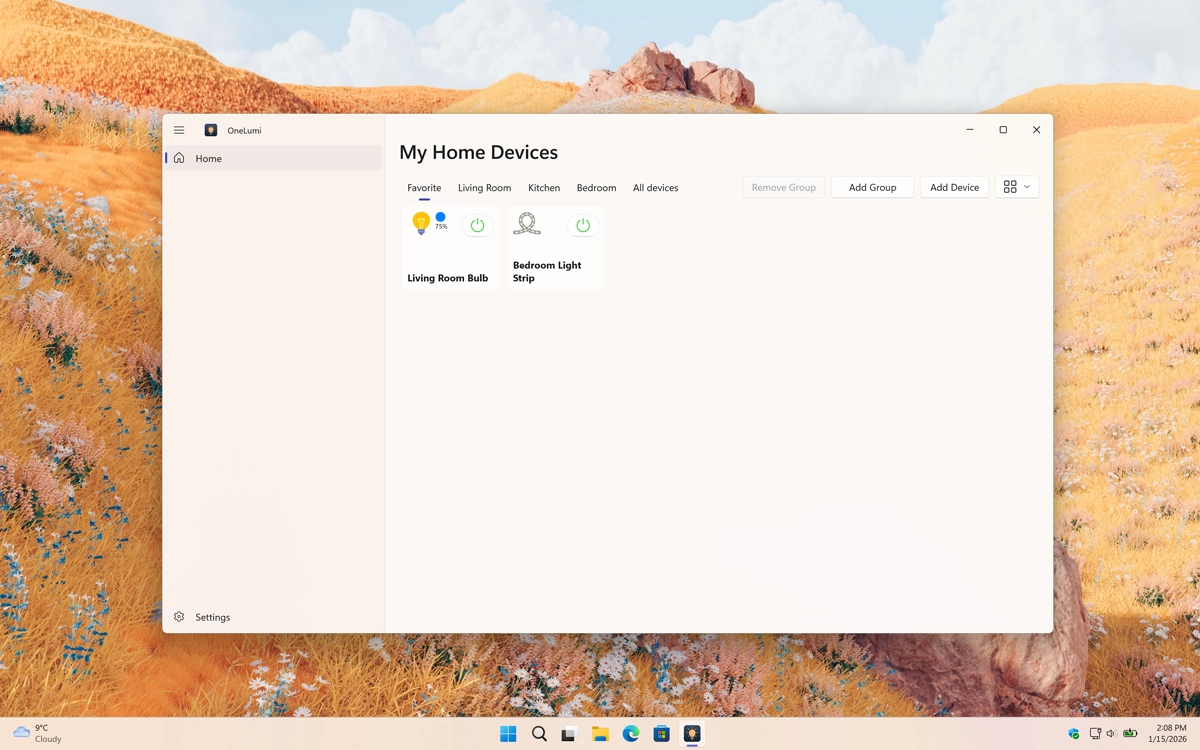Power on the Bedroom Light Strip
This screenshot has width=1200, height=750.
(x=583, y=225)
